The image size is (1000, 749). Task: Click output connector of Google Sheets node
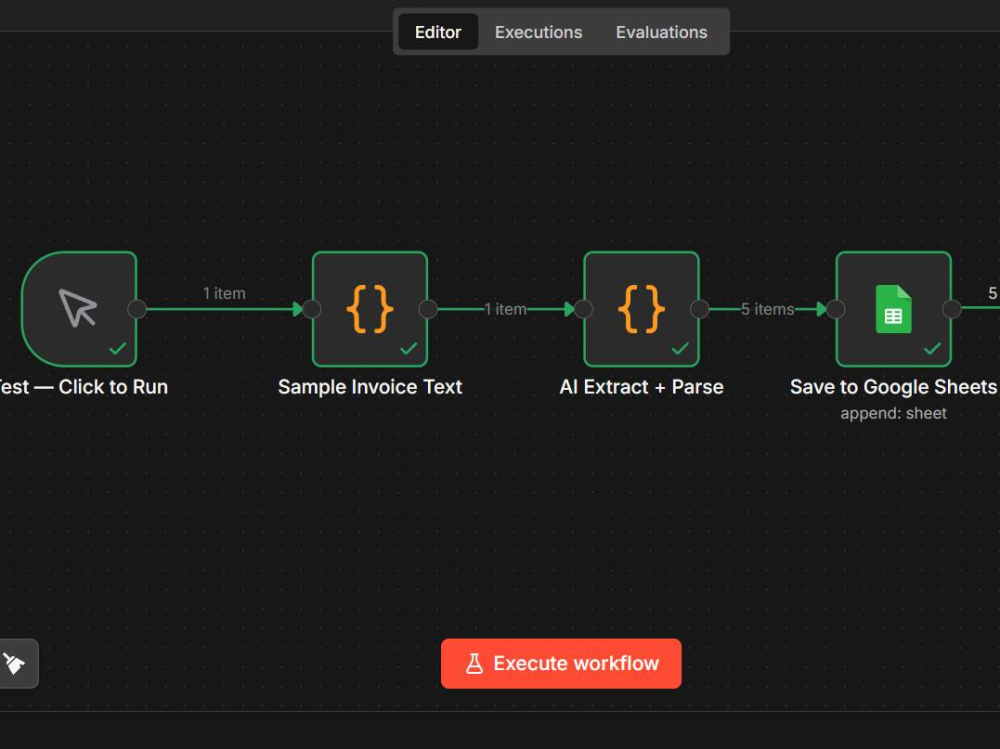coord(952,309)
